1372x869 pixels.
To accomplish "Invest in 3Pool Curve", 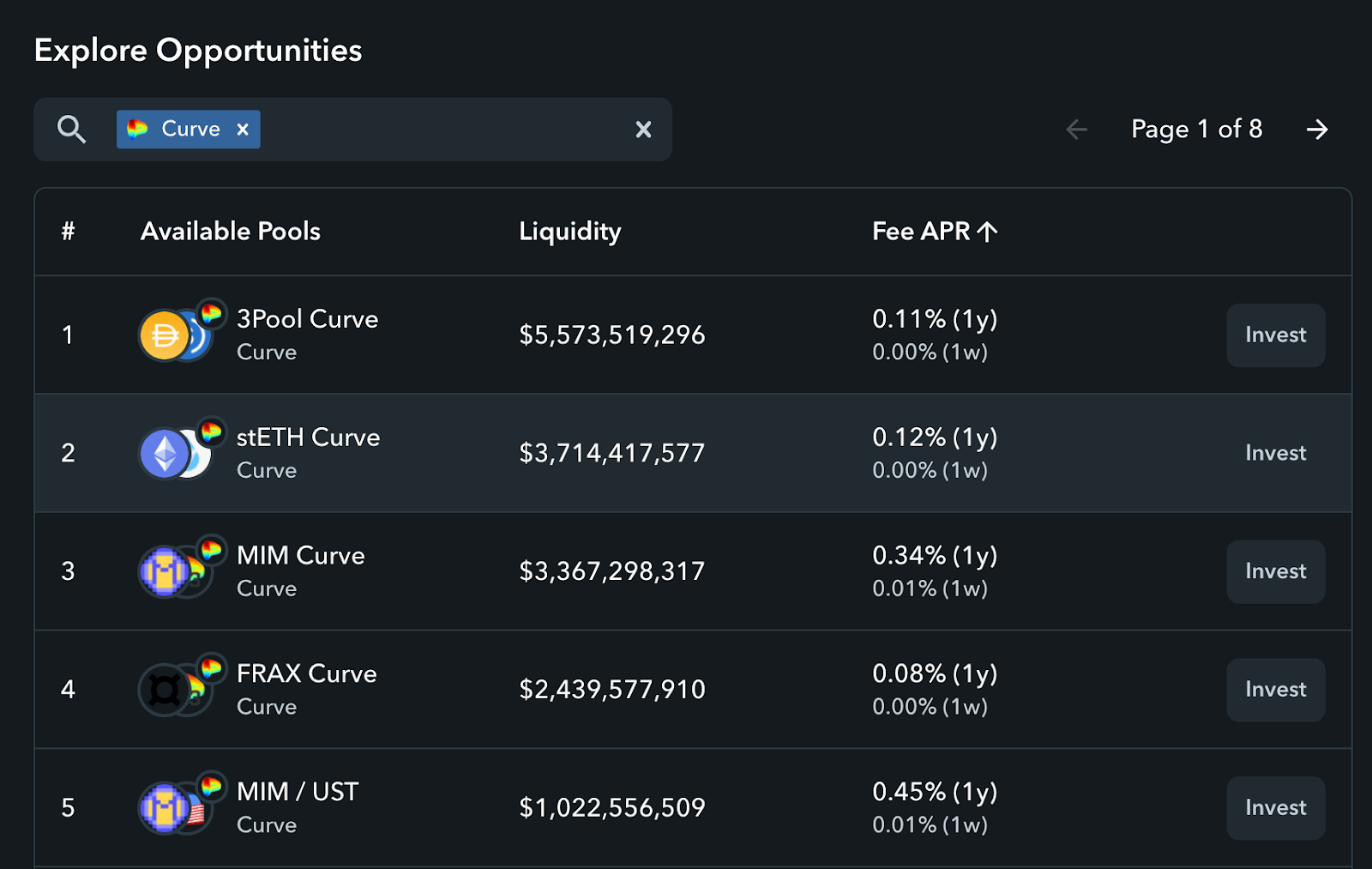I will point(1276,335).
